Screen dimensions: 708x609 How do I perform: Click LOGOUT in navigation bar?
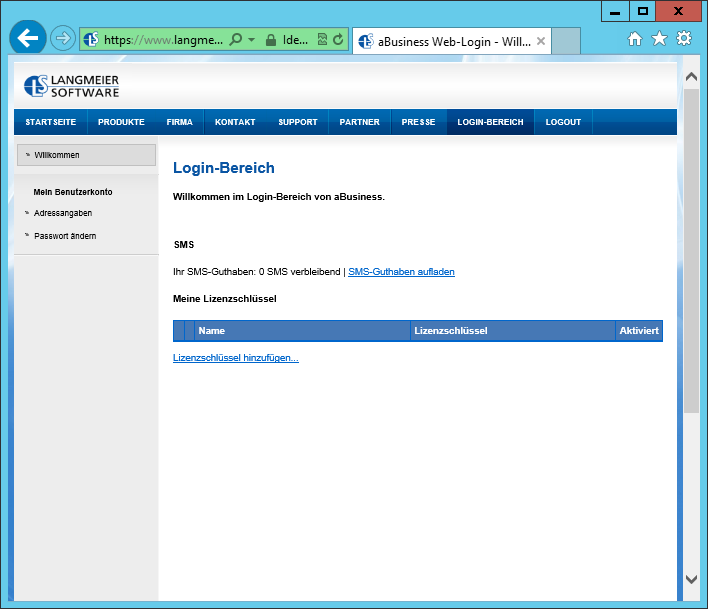coord(563,122)
